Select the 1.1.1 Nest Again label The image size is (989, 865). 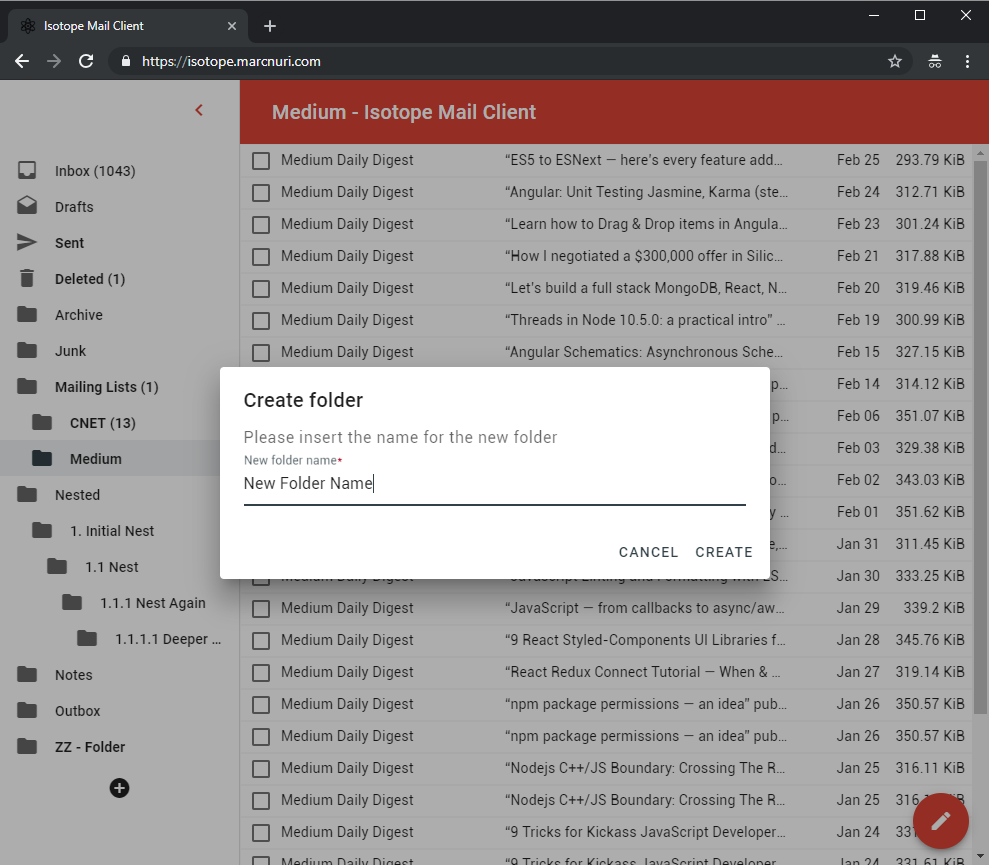pyautogui.click(x=153, y=603)
